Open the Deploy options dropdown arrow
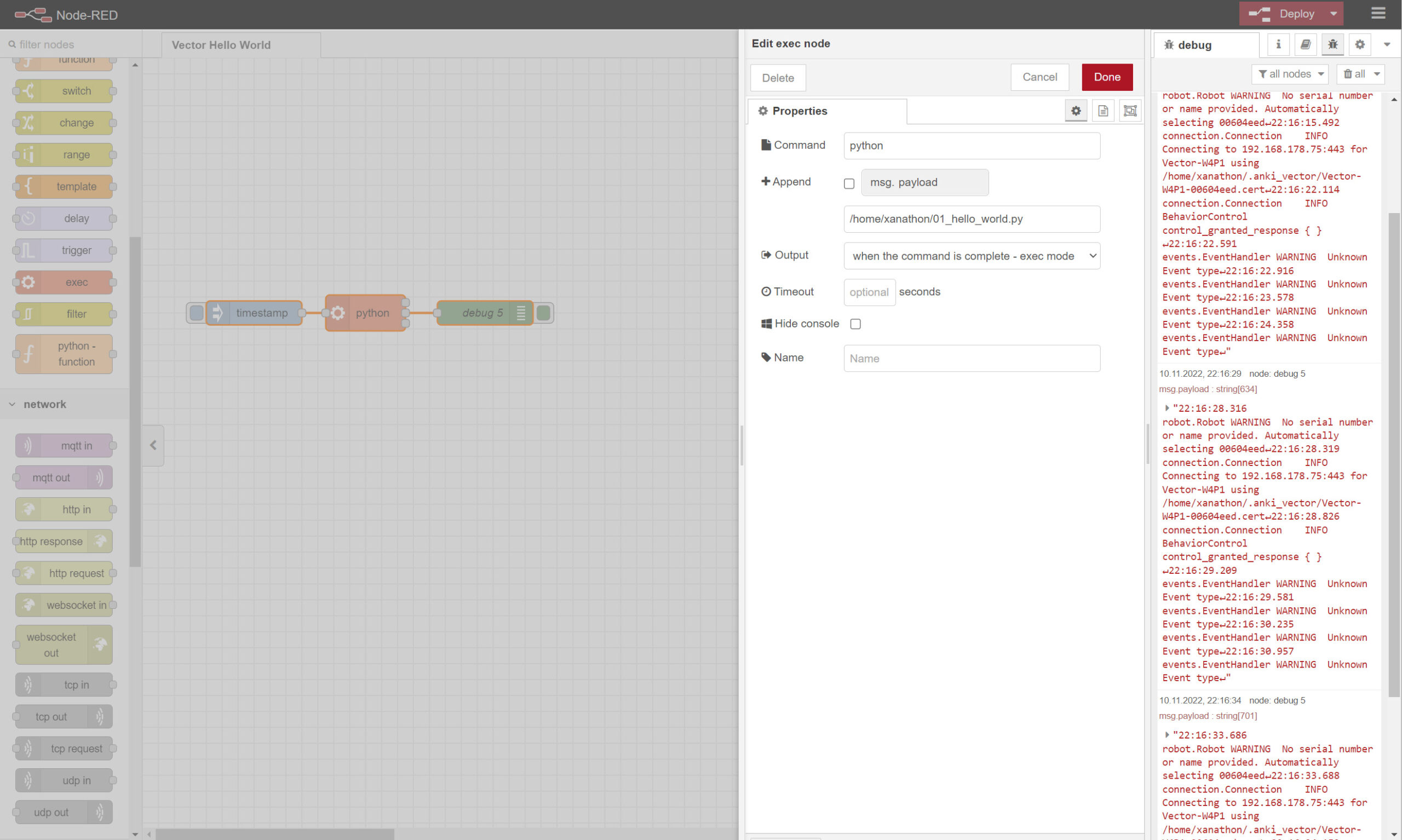The height and width of the screenshot is (840, 1402). pyautogui.click(x=1333, y=14)
